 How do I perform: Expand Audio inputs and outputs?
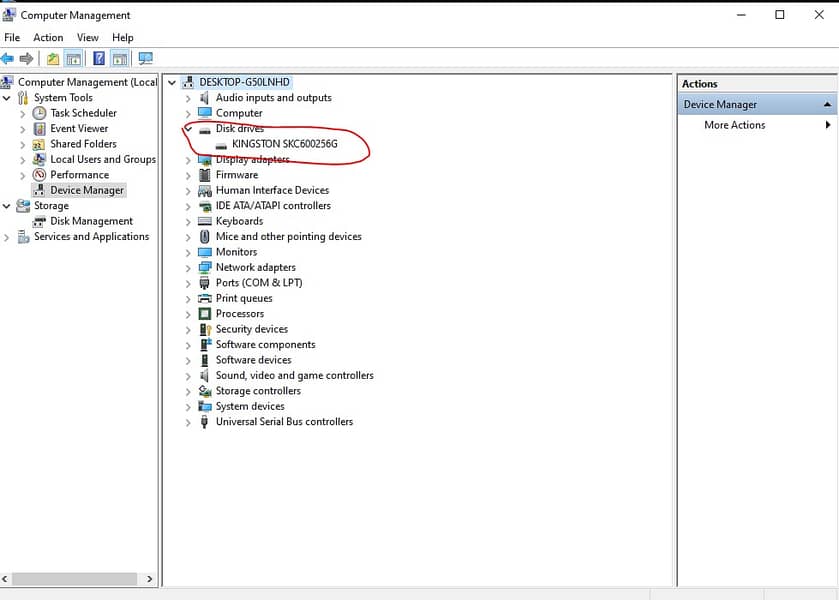click(188, 98)
